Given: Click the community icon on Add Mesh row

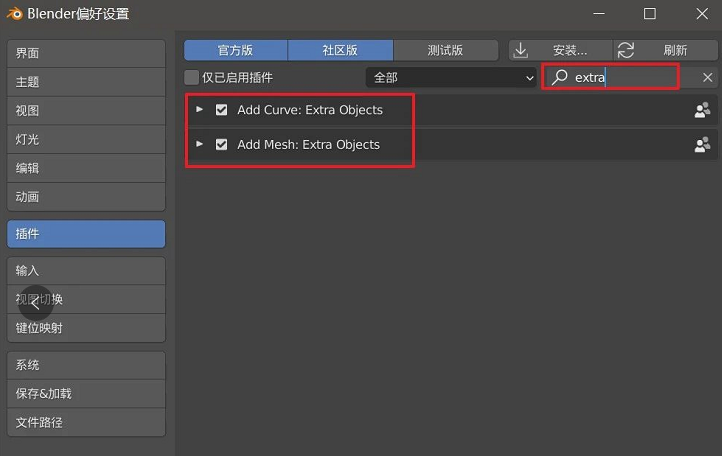Looking at the screenshot, I should coord(702,145).
